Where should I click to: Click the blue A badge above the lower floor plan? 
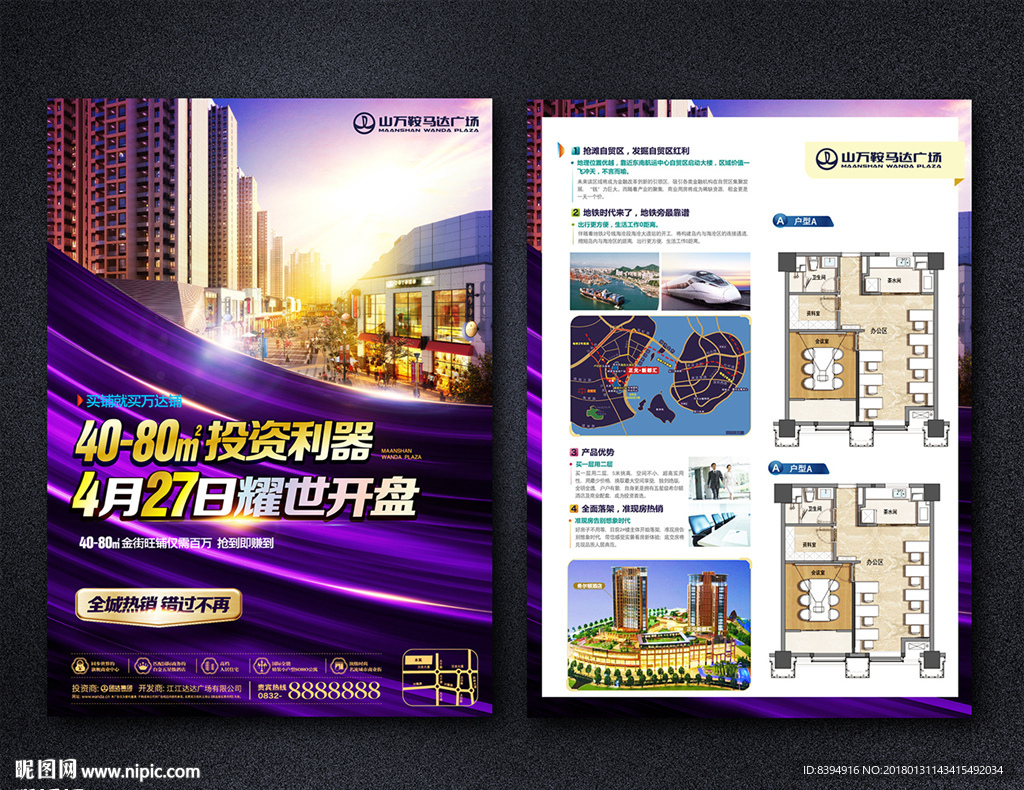pos(775,468)
